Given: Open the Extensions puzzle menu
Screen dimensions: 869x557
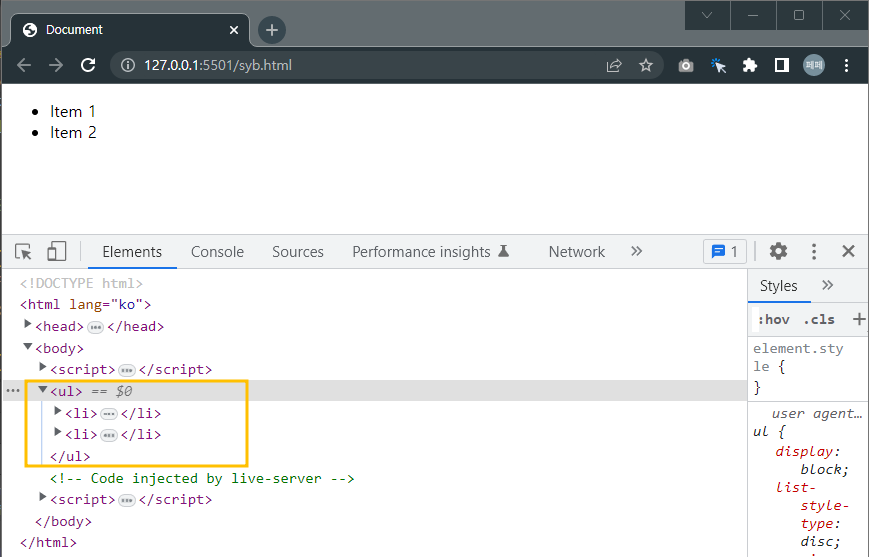Looking at the screenshot, I should [750, 65].
